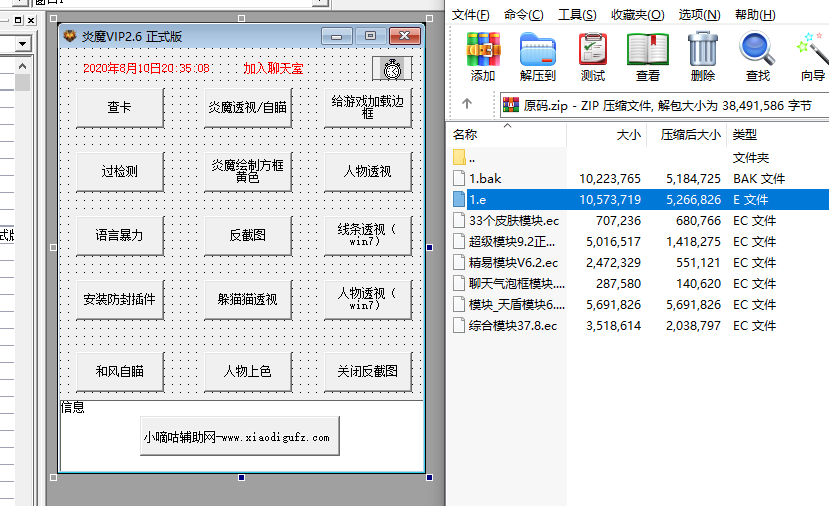Click the 小嘀咕辅助网 www.xiaodigufz.com button

(240, 436)
